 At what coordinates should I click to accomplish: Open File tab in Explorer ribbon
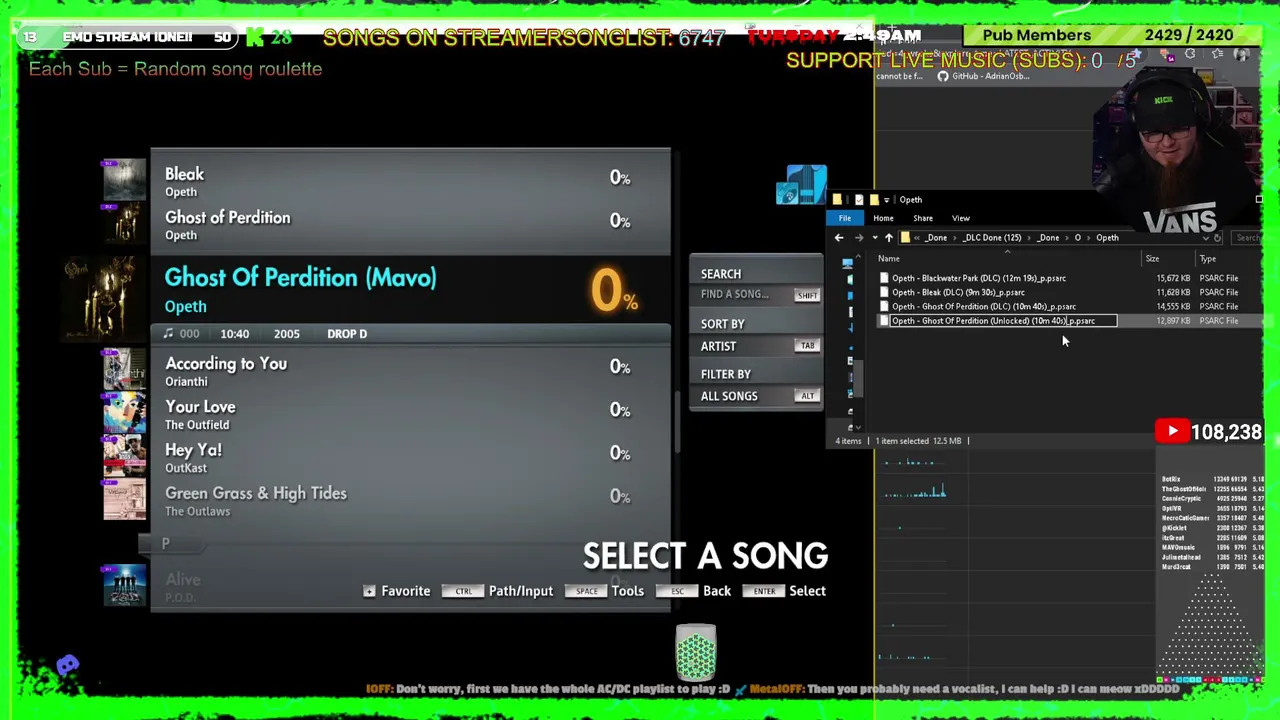click(845, 218)
